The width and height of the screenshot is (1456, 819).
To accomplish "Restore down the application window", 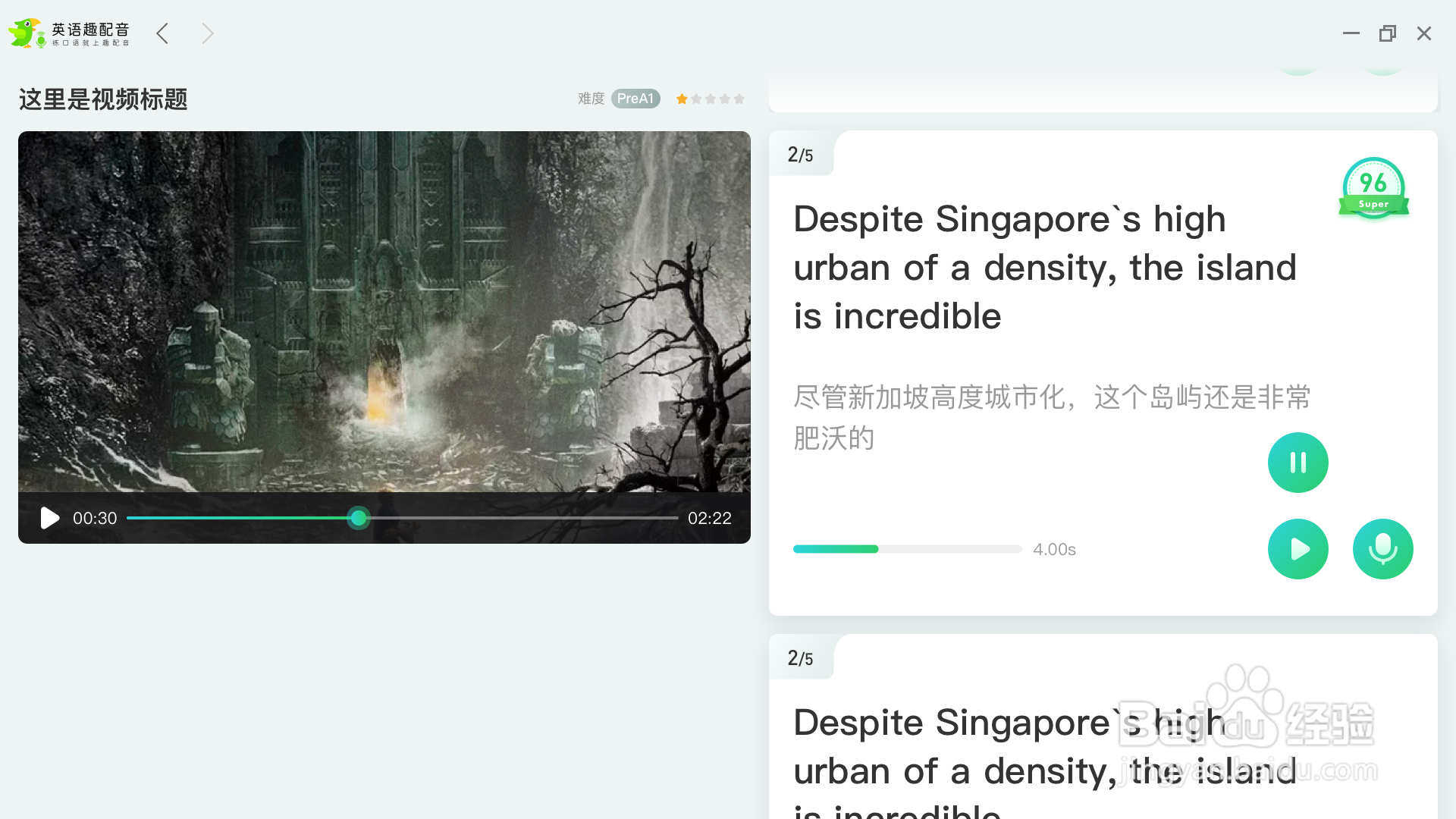I will tap(1388, 33).
